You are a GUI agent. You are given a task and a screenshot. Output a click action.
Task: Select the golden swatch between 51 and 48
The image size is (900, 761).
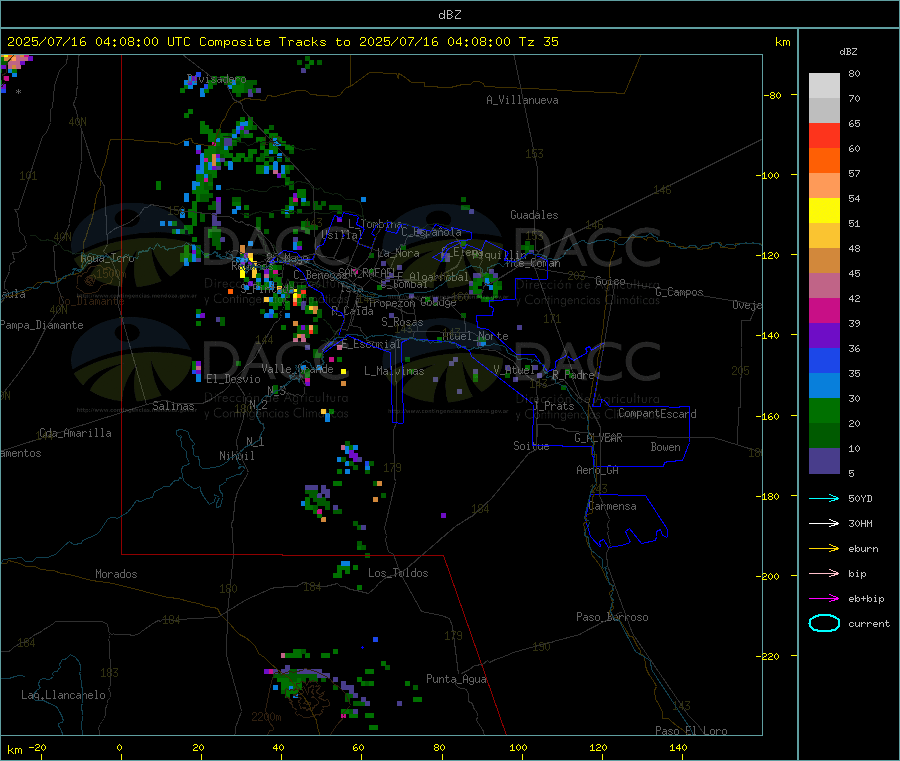click(824, 235)
